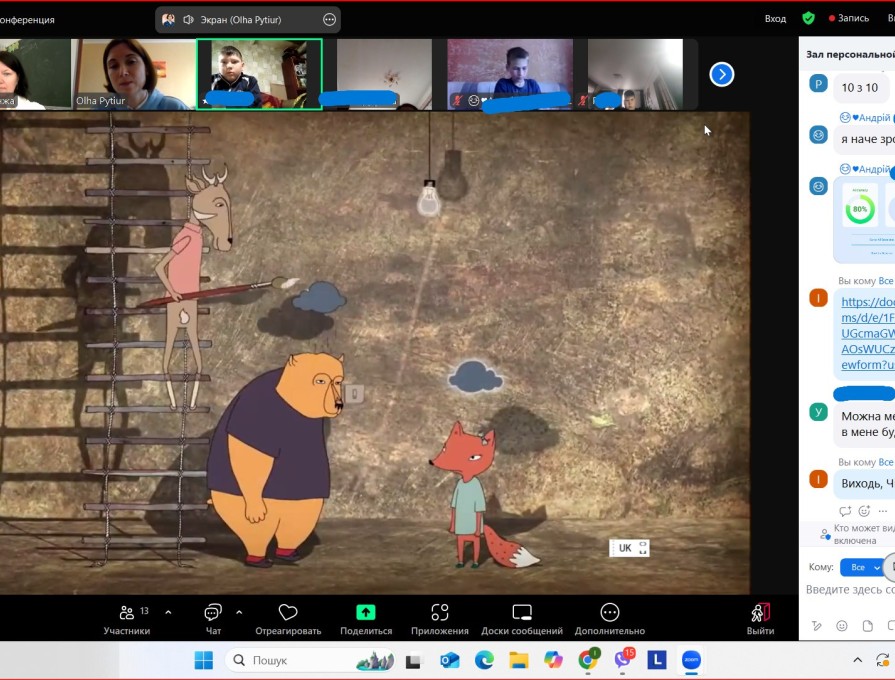Click the green 'У' chat avatar

coord(819,412)
